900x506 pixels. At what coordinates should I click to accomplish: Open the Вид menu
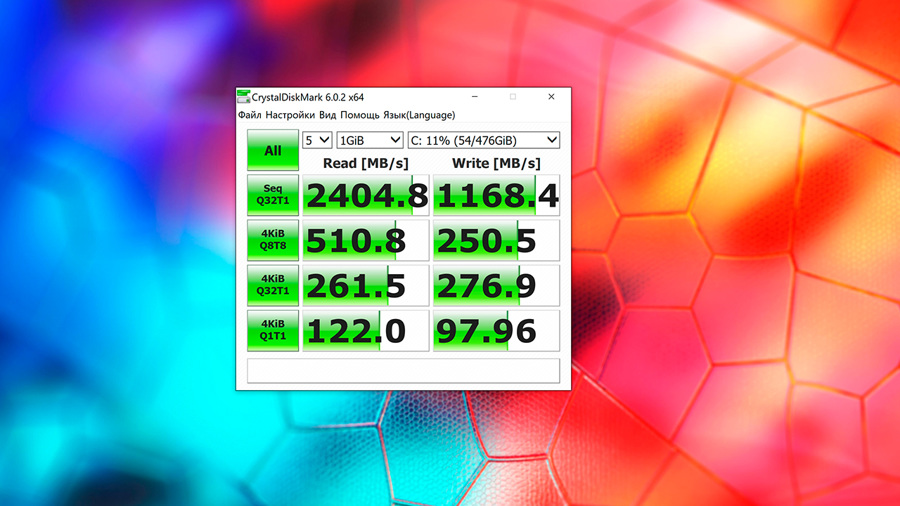(327, 115)
